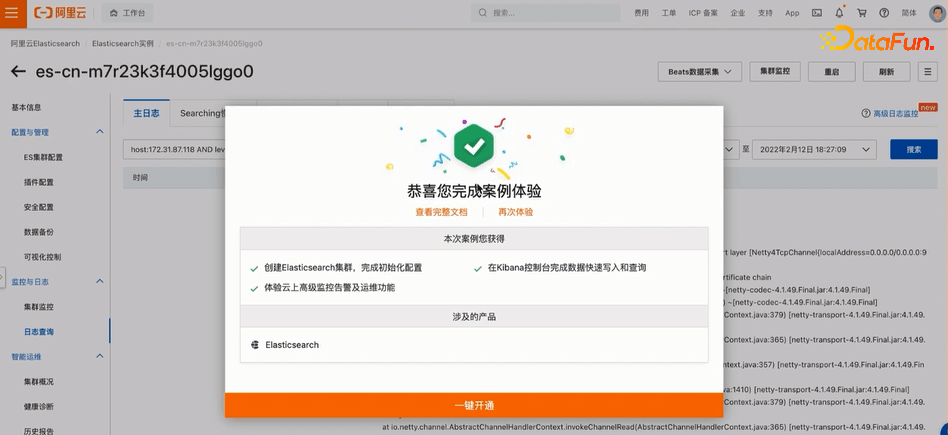Open the App menu item
Screen dimensions: 948x435
pyautogui.click(x=792, y=13)
